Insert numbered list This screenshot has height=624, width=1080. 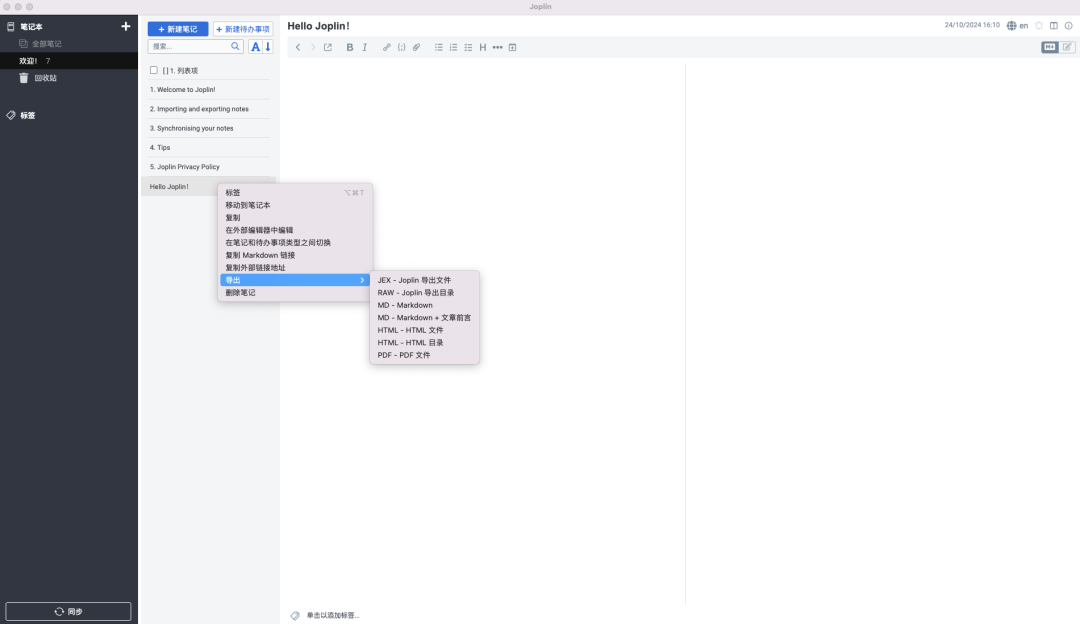(453, 48)
